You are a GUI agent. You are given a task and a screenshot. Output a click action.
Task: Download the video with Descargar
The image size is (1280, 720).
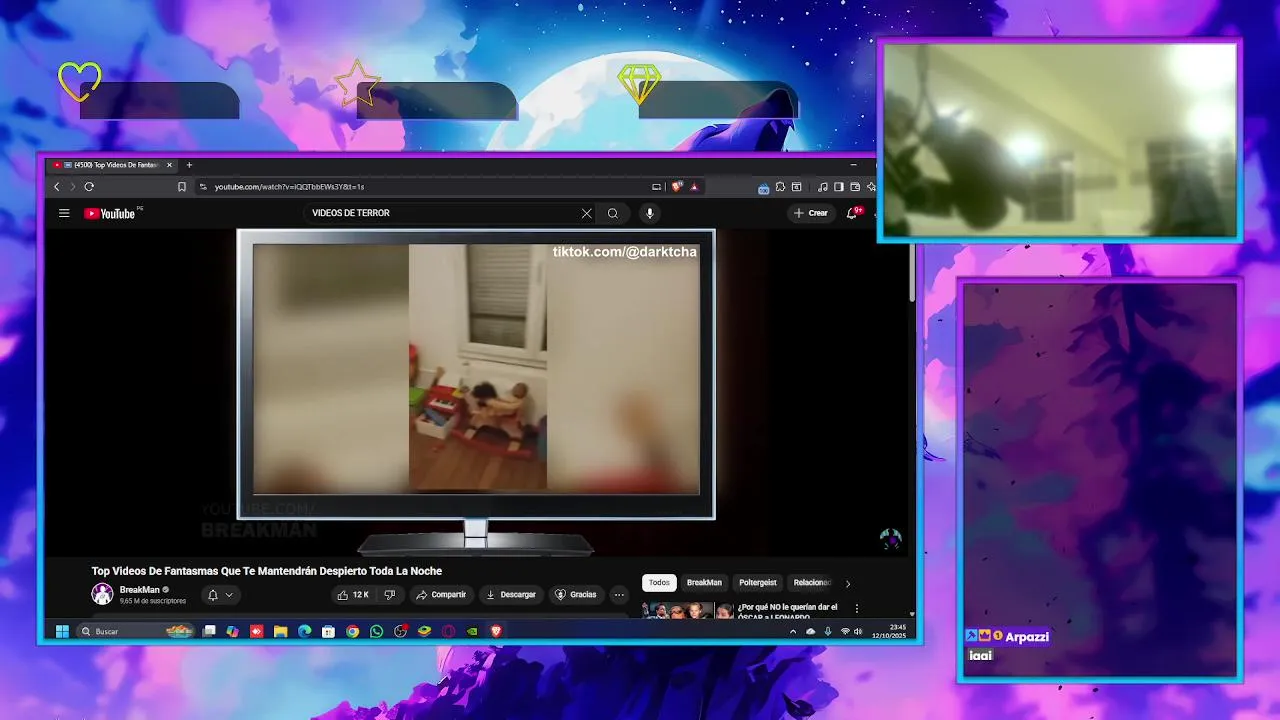tap(511, 595)
